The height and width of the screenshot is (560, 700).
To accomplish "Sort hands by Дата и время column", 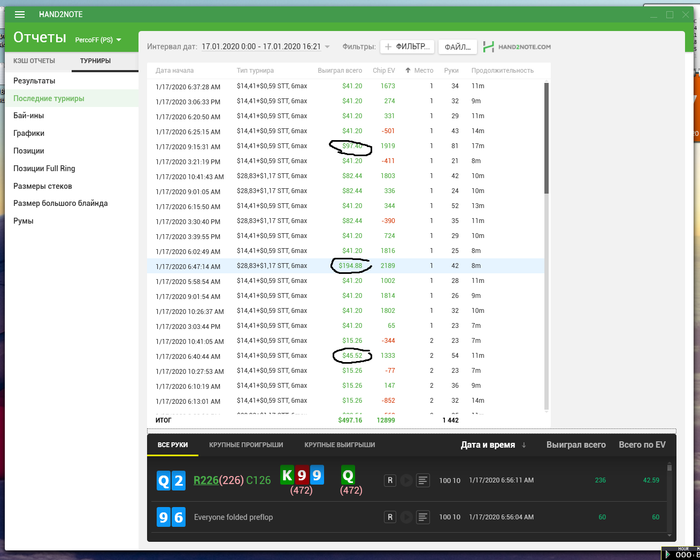I will (488, 444).
